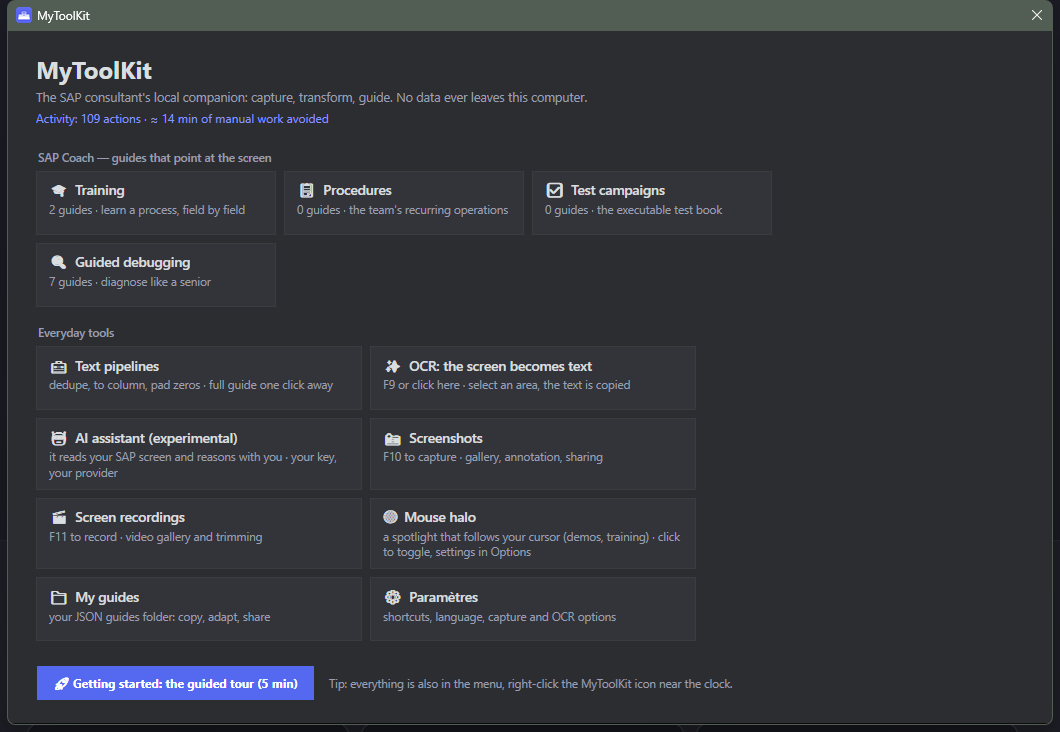Click 'SAP Coach — guides that point at the screen'

point(154,158)
